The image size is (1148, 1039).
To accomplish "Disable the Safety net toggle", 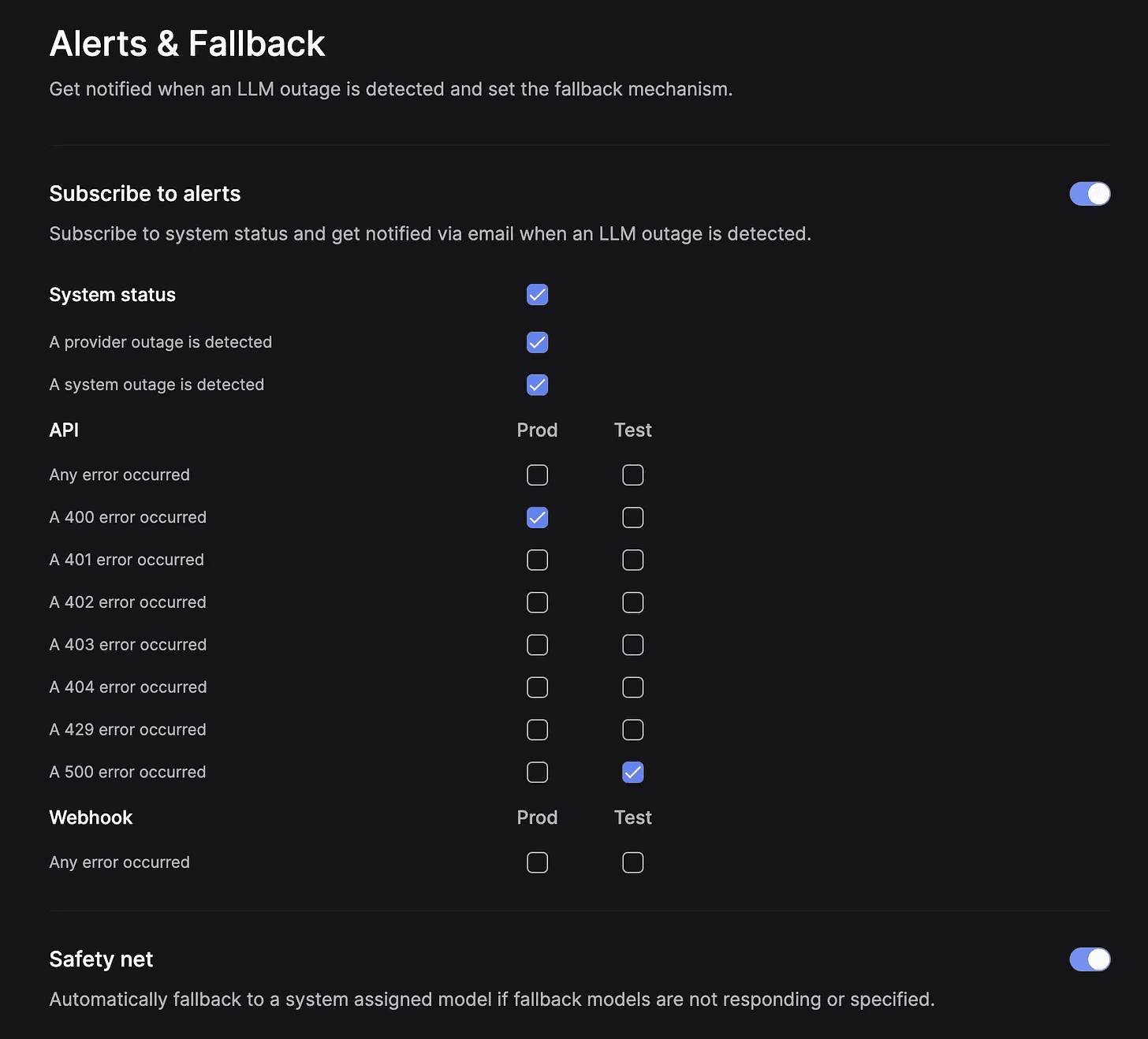I will coord(1090,959).
